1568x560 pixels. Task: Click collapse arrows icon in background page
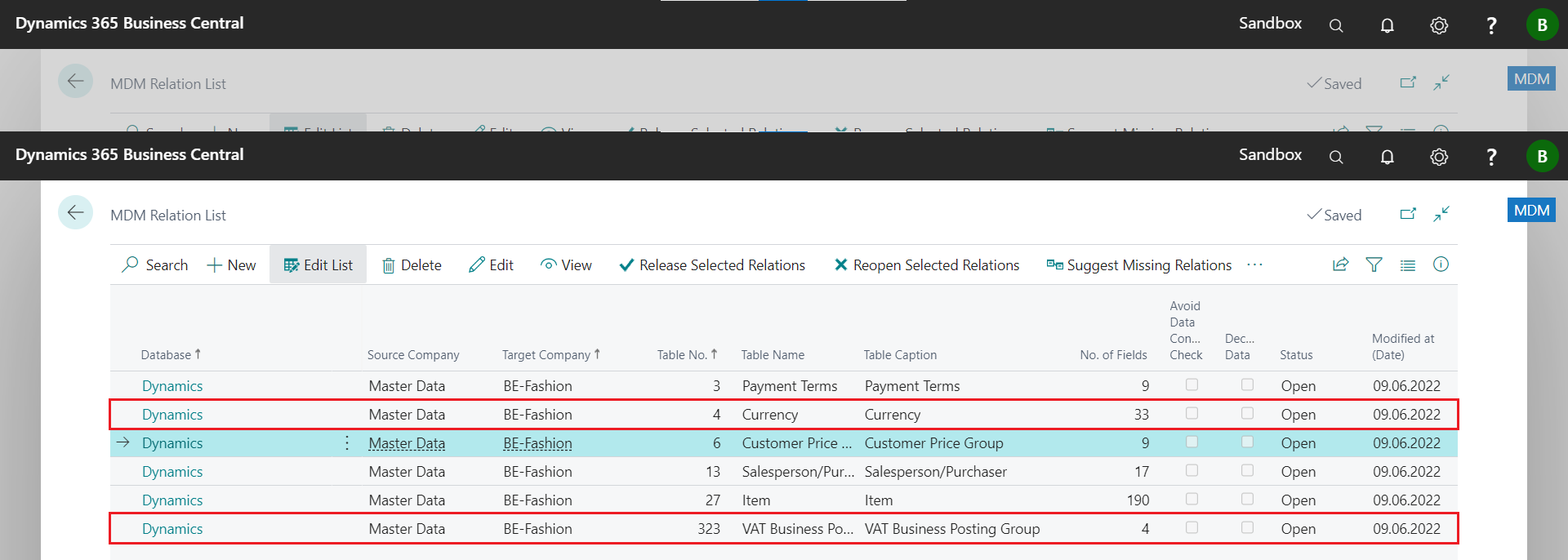tap(1441, 82)
